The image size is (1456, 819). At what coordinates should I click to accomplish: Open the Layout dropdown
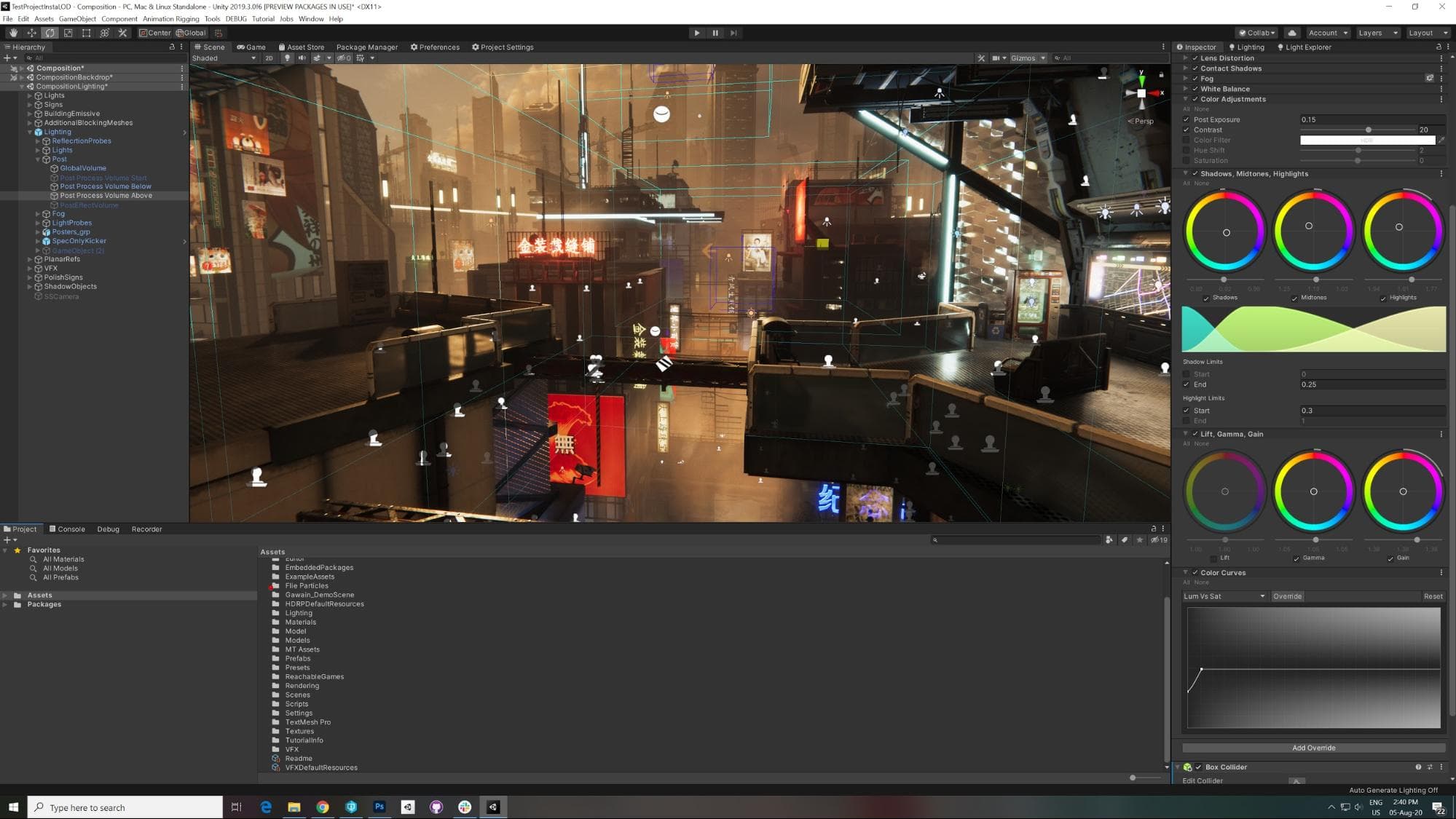1428,33
